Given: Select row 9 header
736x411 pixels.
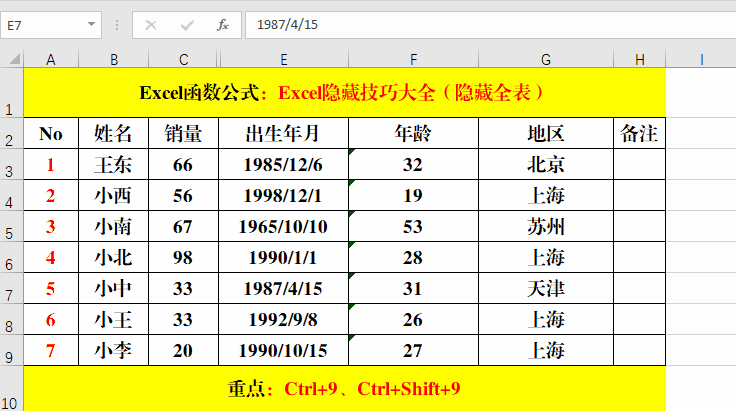Looking at the screenshot, I should [x=11, y=350].
